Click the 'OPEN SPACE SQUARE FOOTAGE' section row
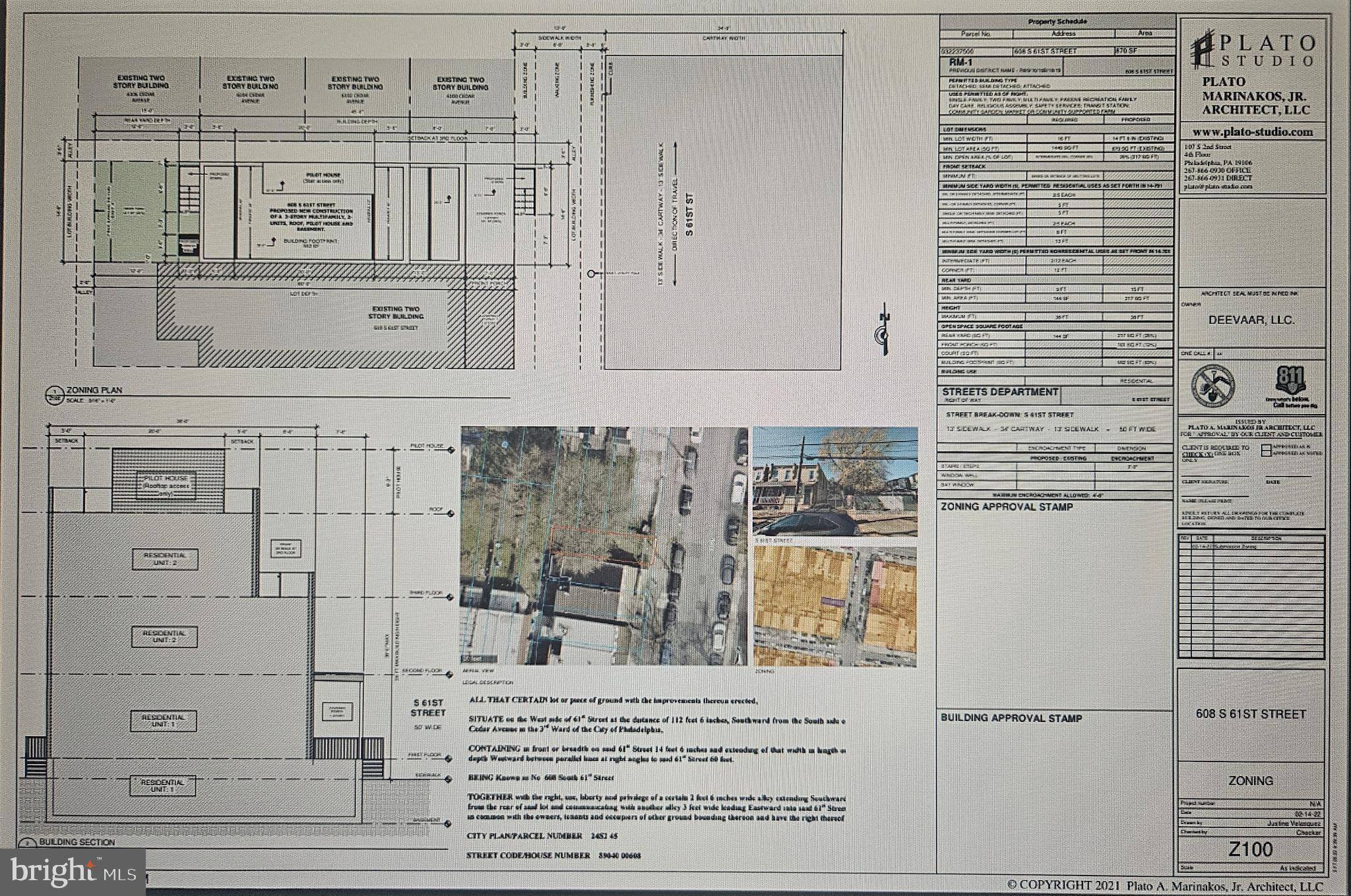Screen dimensions: 1351x896 pyautogui.click(x=1057, y=326)
